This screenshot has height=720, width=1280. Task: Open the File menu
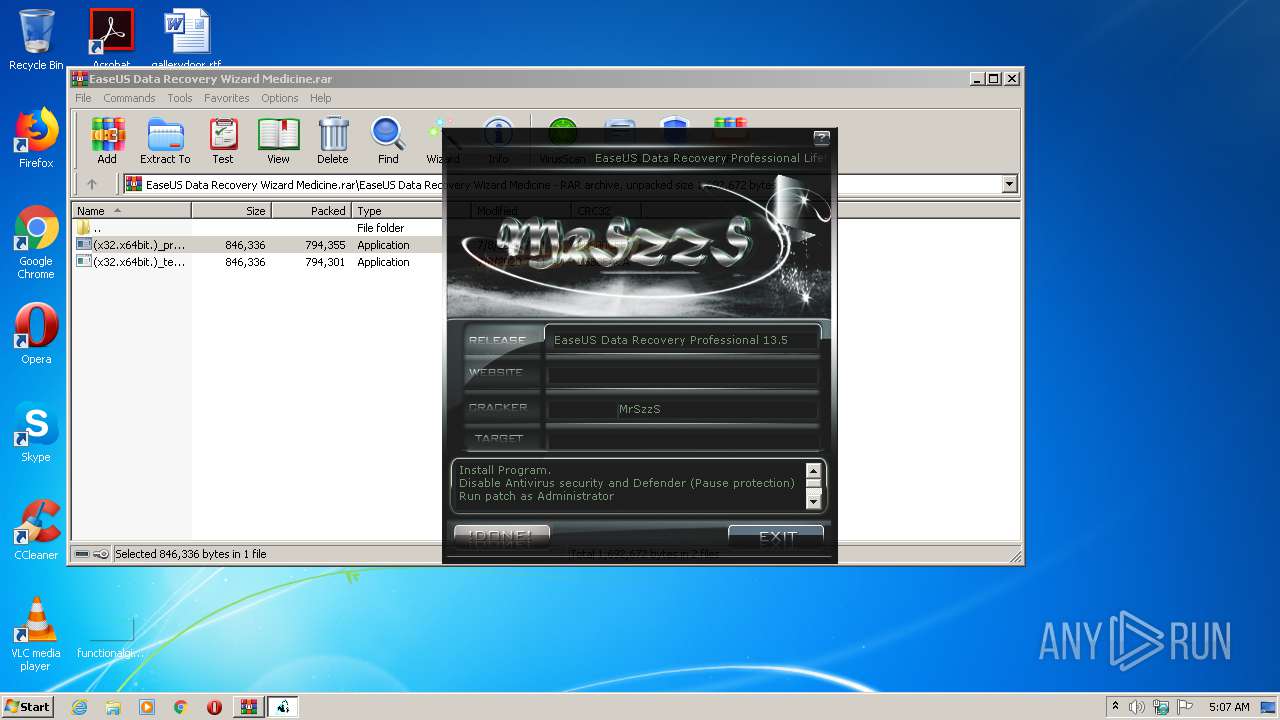(83, 98)
